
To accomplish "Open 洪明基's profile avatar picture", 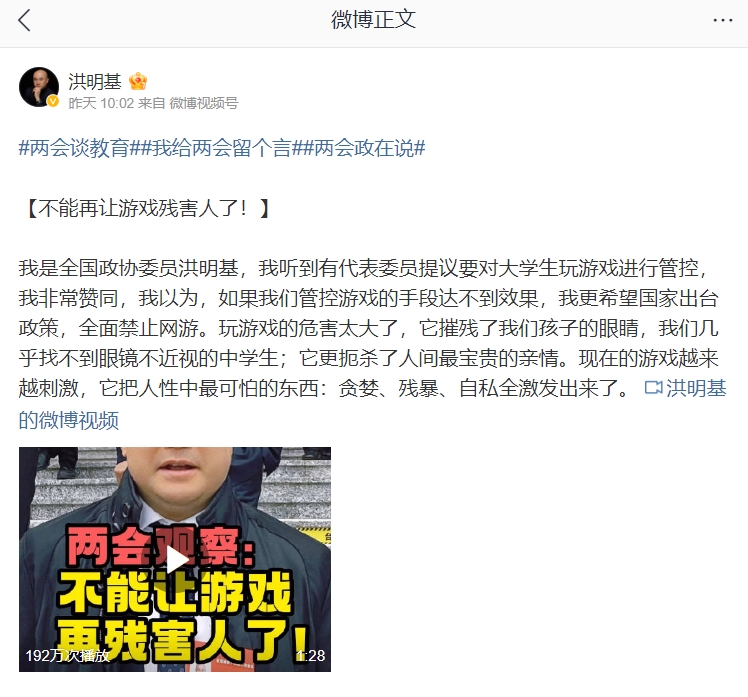I will pyautogui.click(x=39, y=87).
